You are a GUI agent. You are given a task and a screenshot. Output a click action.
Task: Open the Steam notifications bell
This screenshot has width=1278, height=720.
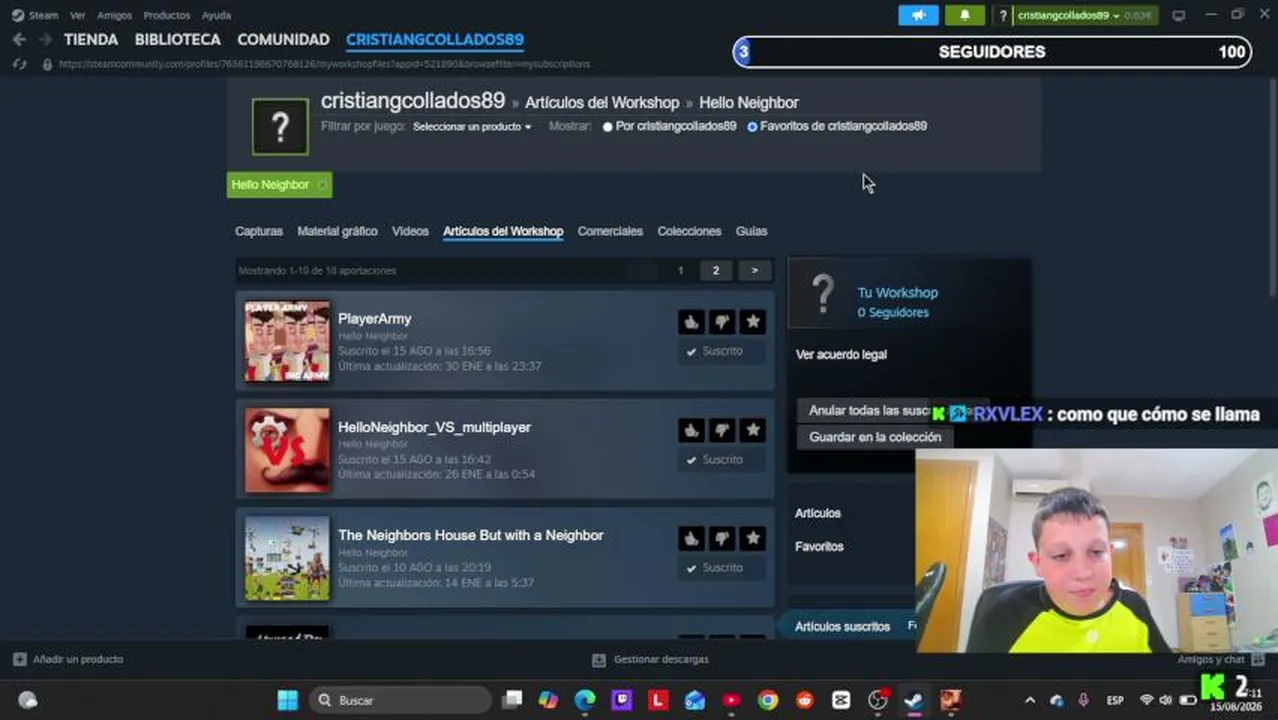tap(964, 15)
